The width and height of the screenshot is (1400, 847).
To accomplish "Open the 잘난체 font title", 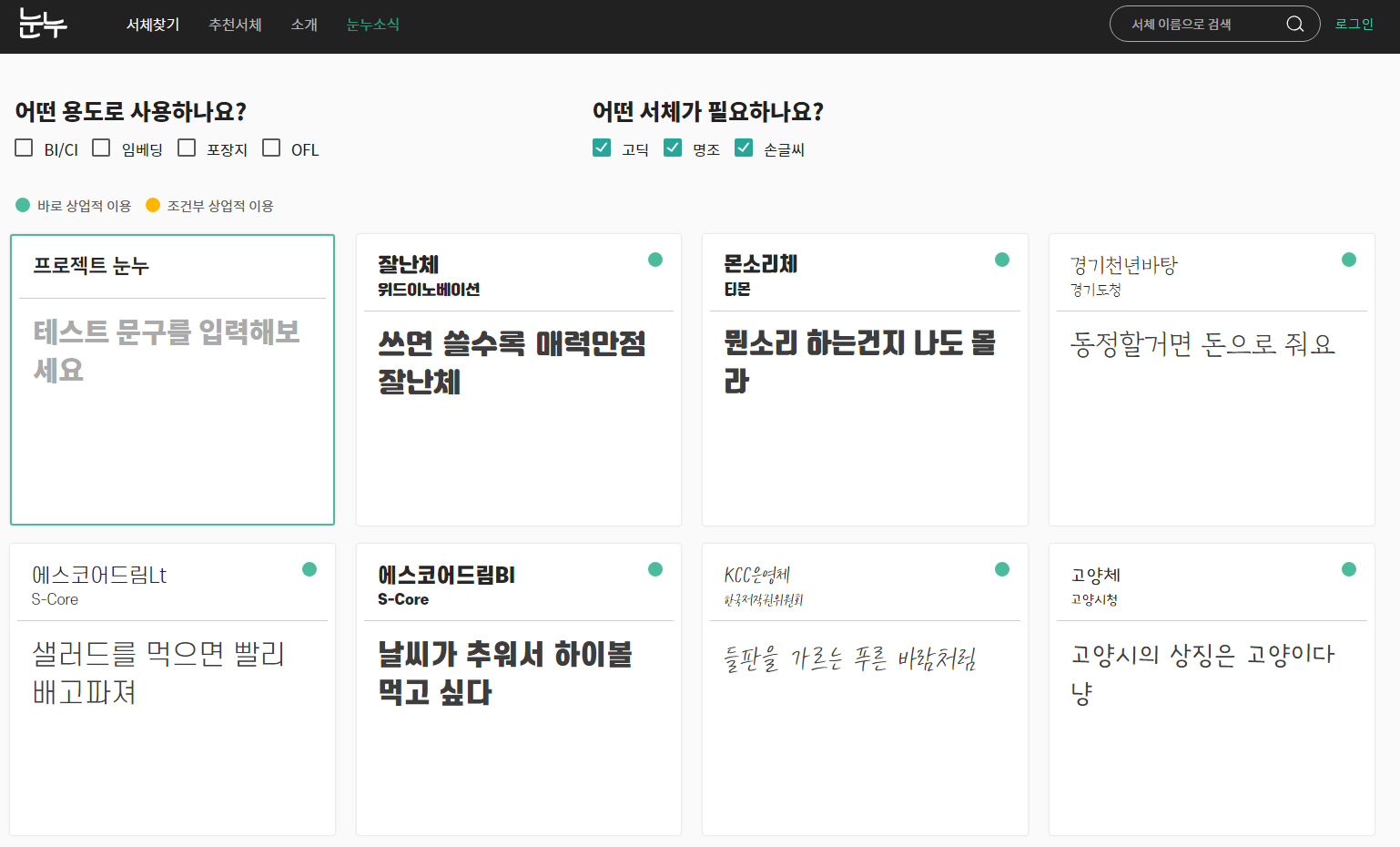I will coord(409,264).
